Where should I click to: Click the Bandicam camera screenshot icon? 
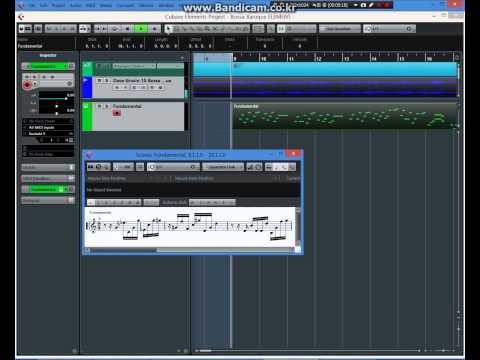pyautogui.click(x=363, y=5)
